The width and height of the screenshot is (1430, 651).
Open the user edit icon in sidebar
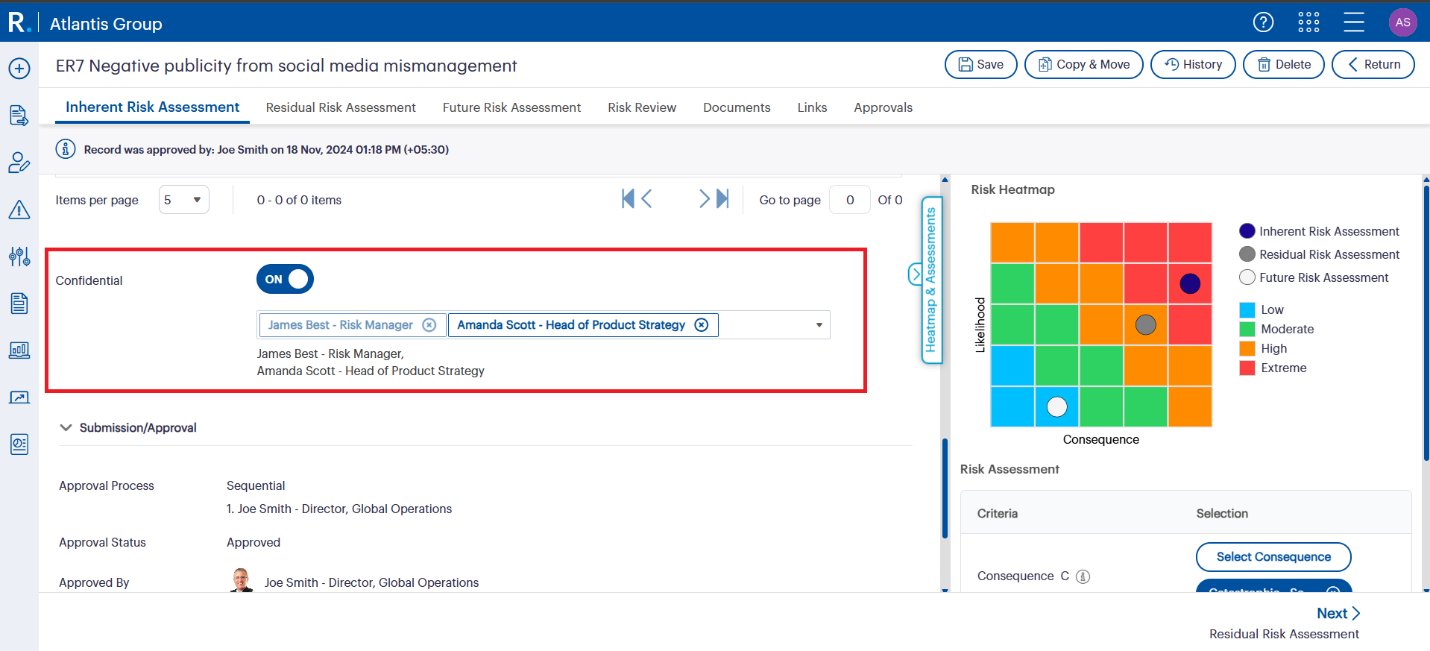click(19, 162)
